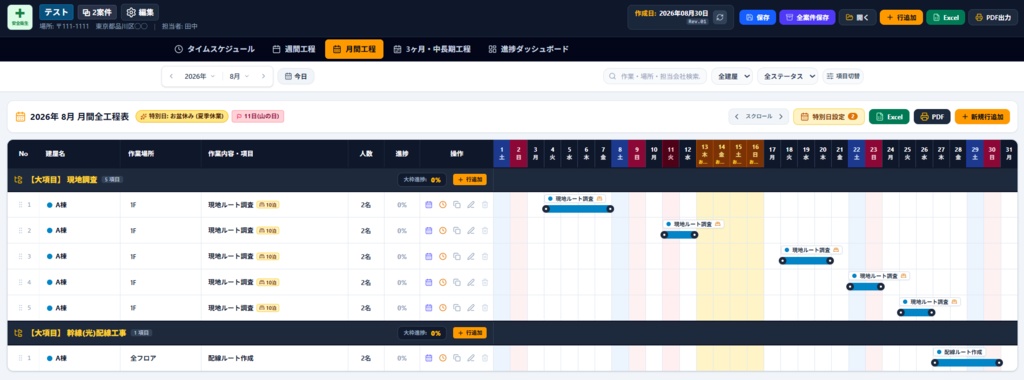Click the 全案件保存 button
Image resolution: width=1024 pixels, height=380 pixels.
pos(807,18)
